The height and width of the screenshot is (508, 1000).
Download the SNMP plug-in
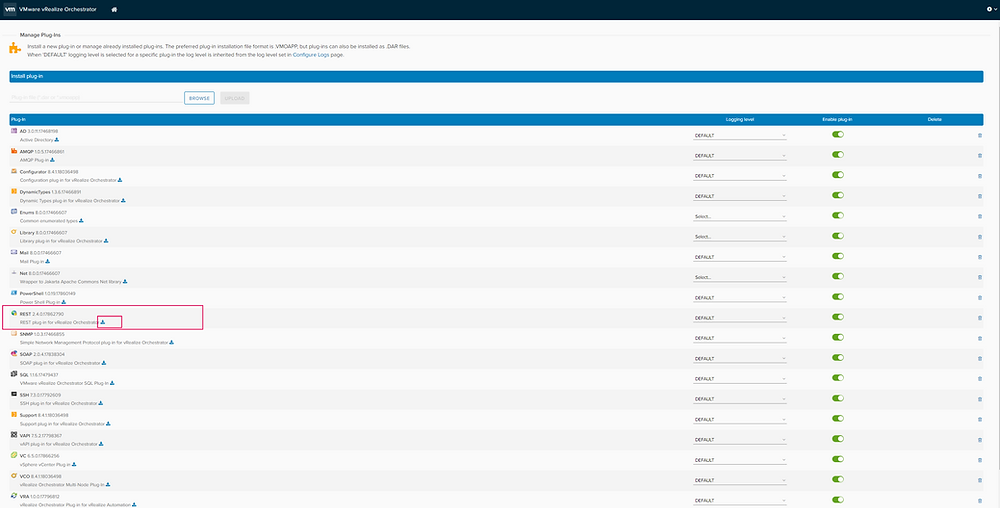[x=172, y=342]
